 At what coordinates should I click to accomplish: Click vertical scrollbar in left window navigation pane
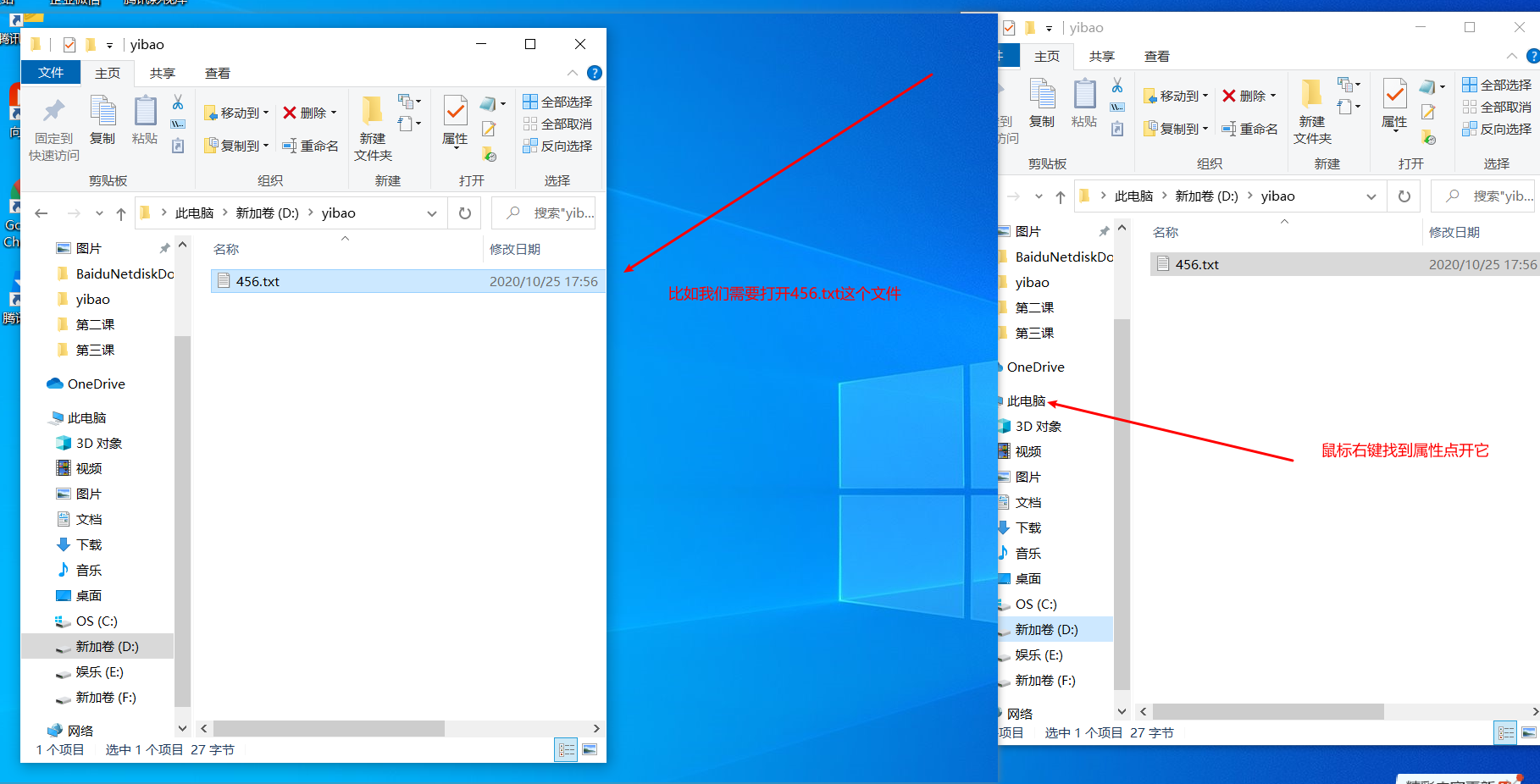[x=182, y=521]
